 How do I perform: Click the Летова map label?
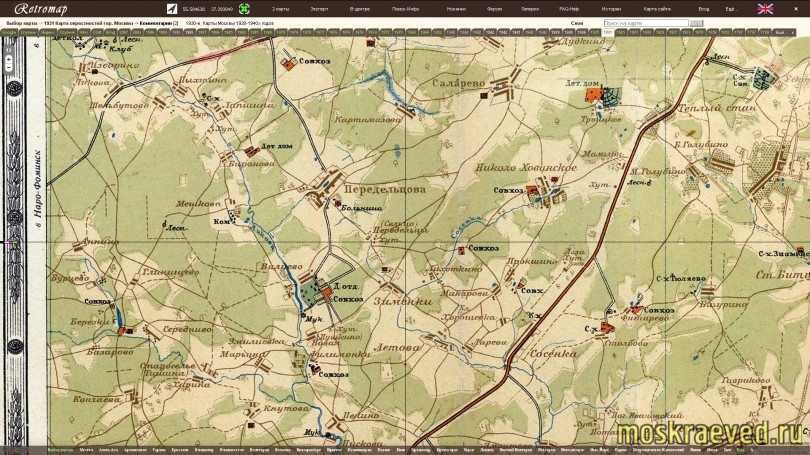(x=397, y=348)
